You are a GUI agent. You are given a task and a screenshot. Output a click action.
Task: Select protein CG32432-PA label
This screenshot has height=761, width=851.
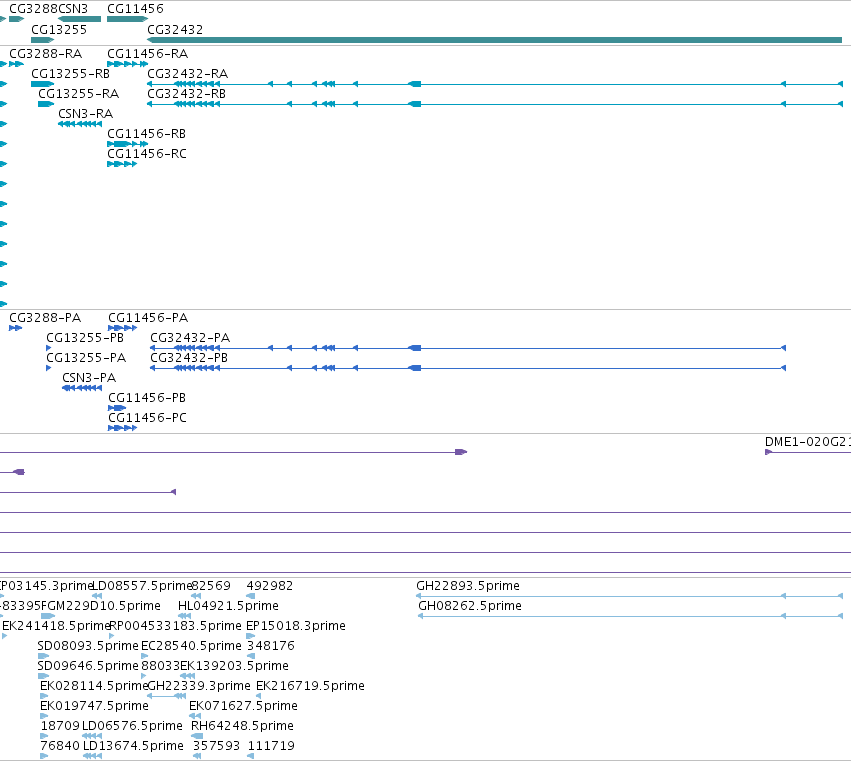(190, 338)
